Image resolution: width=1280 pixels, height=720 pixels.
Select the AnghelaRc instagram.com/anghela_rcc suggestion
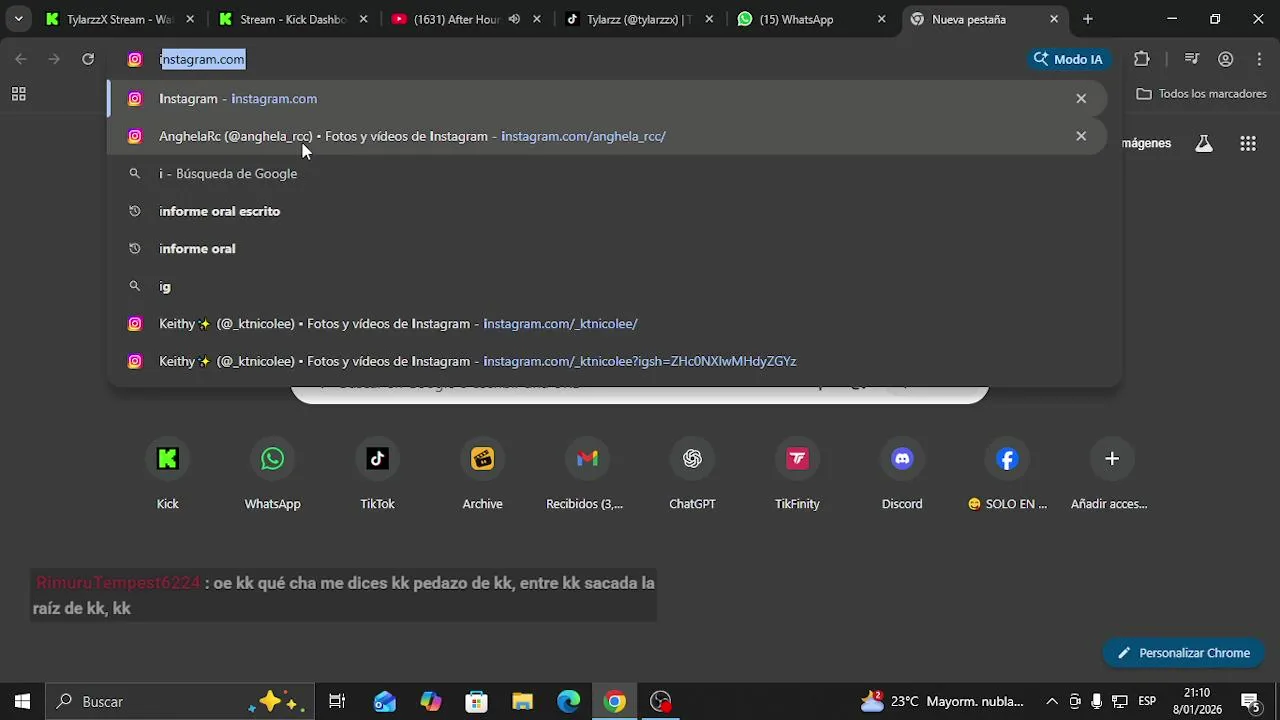click(x=607, y=136)
